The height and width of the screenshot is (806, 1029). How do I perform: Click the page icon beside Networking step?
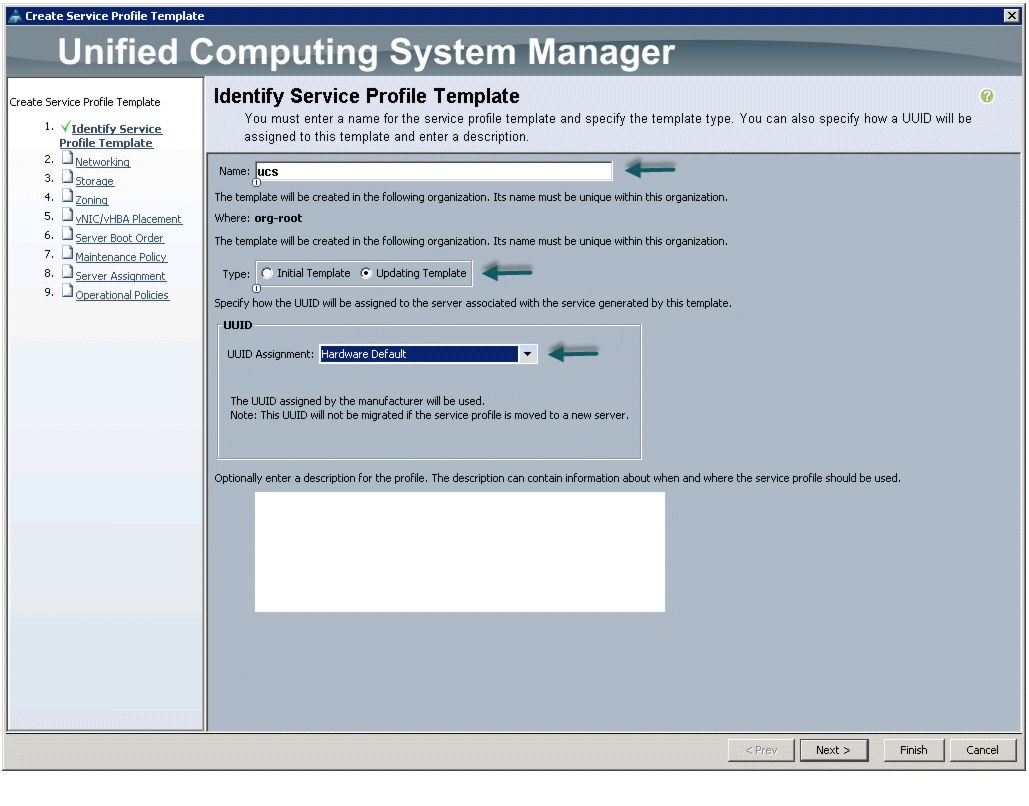coord(68,158)
